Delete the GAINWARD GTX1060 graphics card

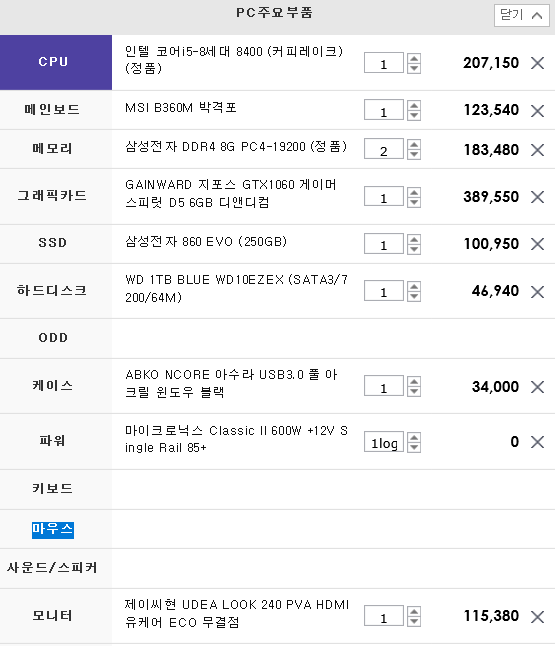point(537,197)
